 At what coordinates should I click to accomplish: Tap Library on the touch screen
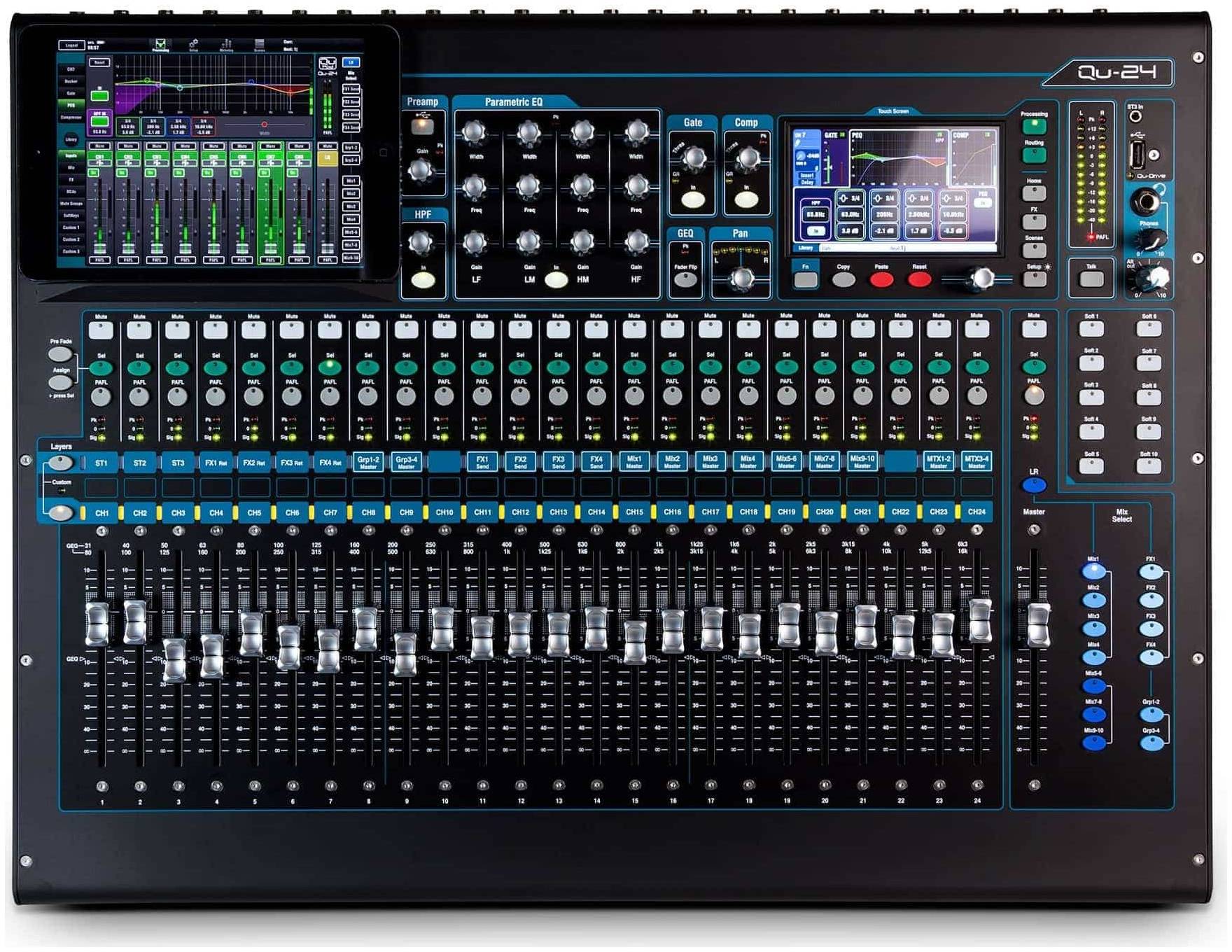coord(806,248)
